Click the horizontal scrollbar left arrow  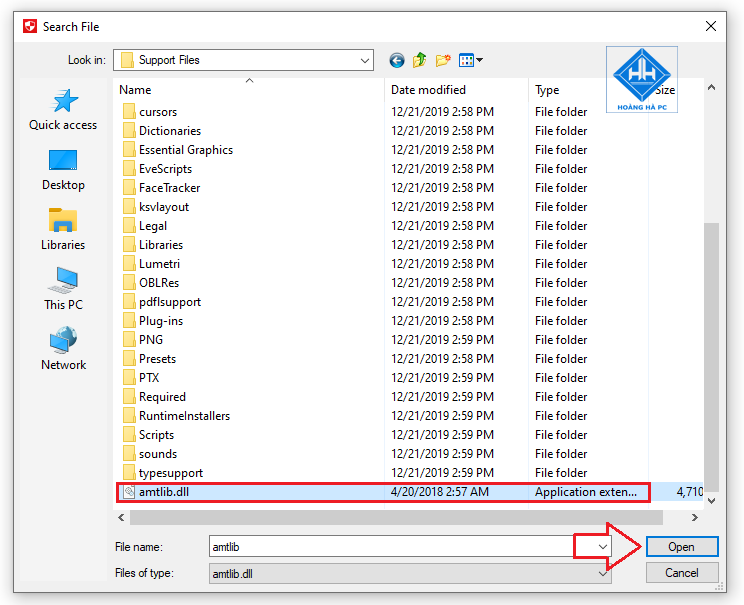pos(121,518)
